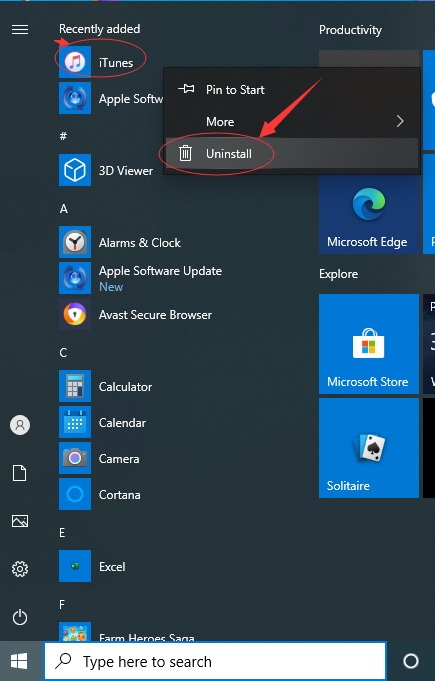Launch 3D Viewer cube icon

pos(75,170)
